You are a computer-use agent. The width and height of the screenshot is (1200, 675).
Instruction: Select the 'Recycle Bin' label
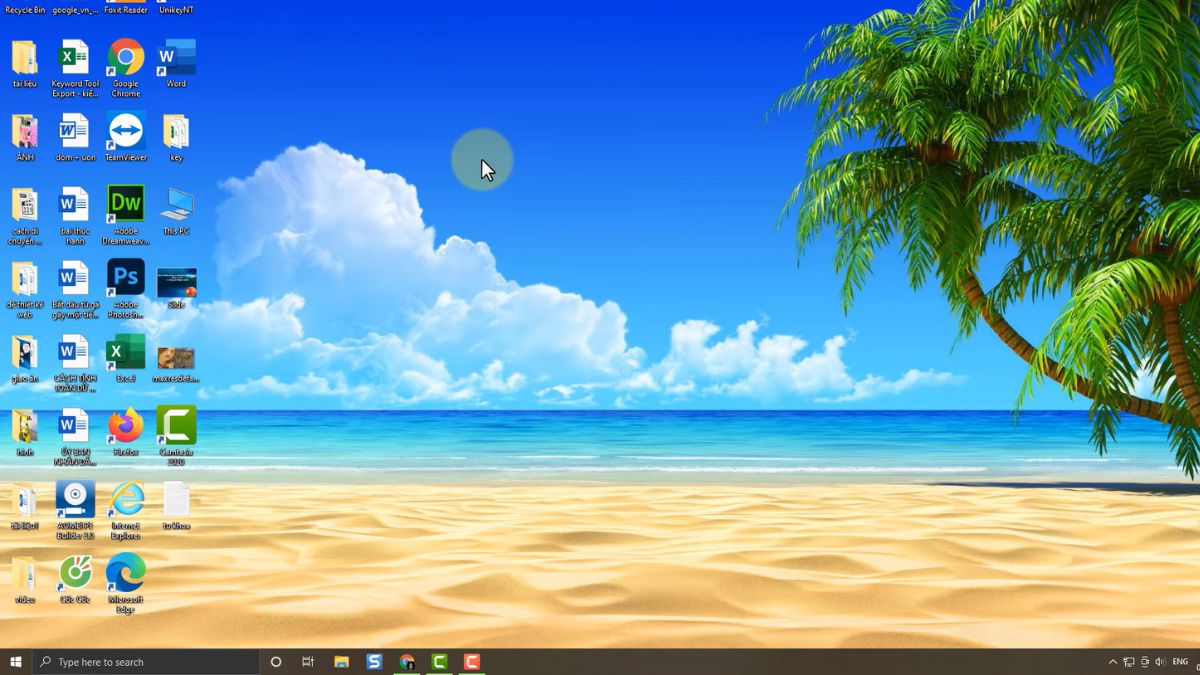pos(25,10)
